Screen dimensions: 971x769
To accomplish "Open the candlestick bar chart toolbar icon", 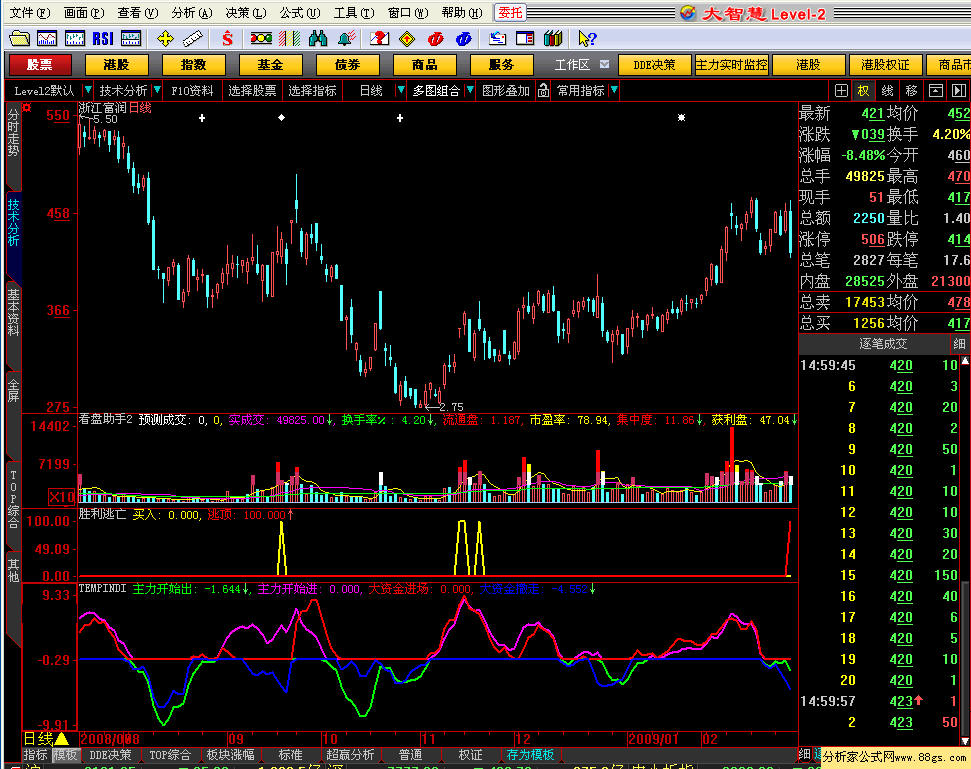I will click(x=75, y=39).
